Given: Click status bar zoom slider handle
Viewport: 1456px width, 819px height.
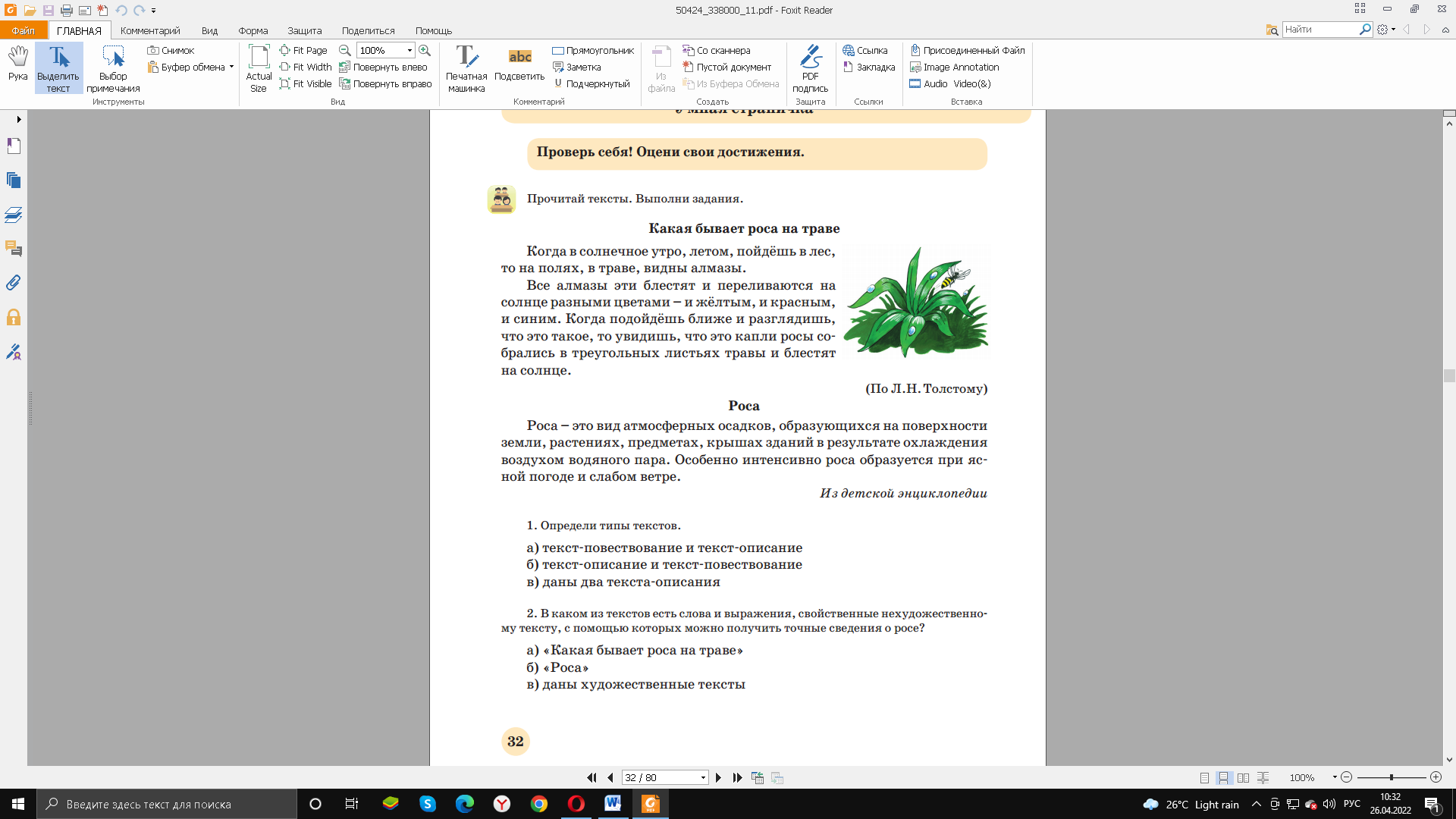Looking at the screenshot, I should tap(1391, 777).
